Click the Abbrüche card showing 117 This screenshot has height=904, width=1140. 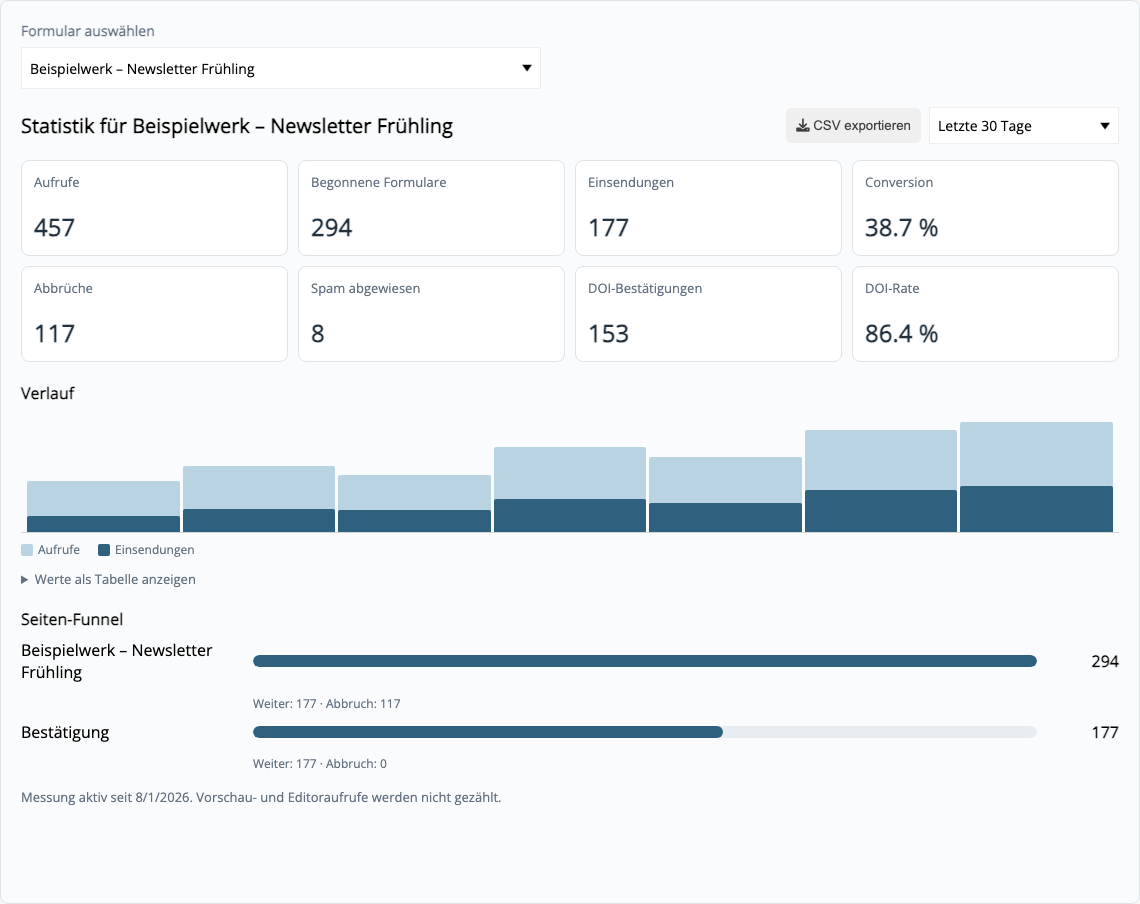154,314
